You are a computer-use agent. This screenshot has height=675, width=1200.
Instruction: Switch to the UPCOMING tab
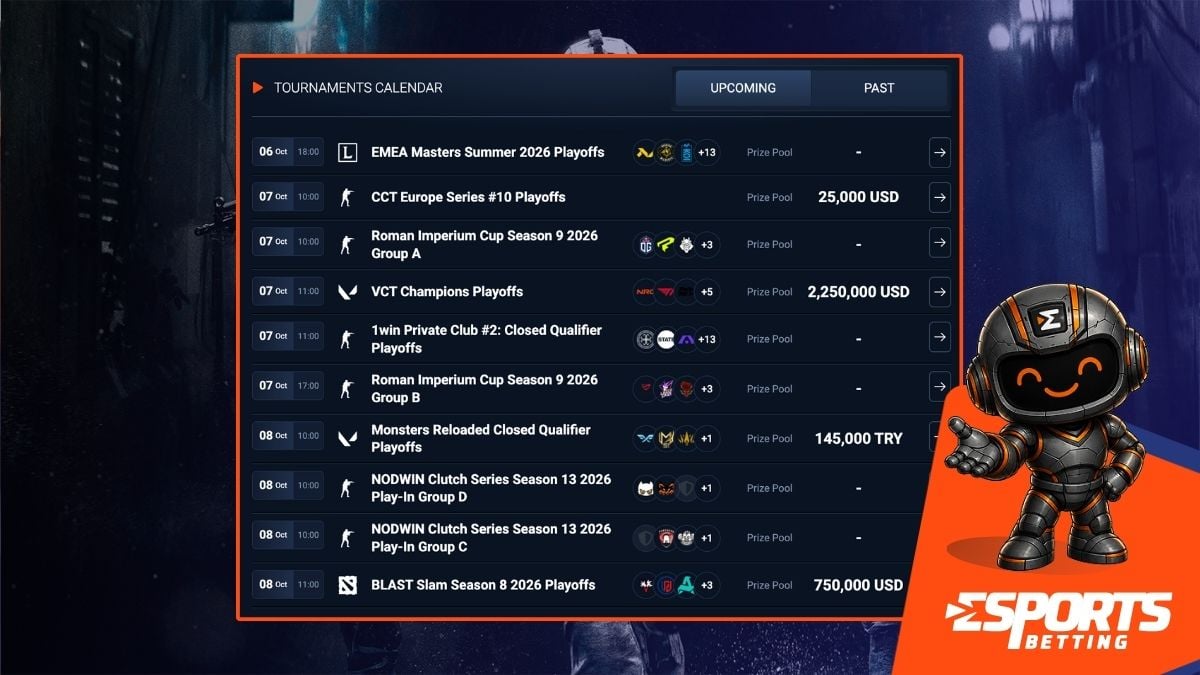[743, 88]
